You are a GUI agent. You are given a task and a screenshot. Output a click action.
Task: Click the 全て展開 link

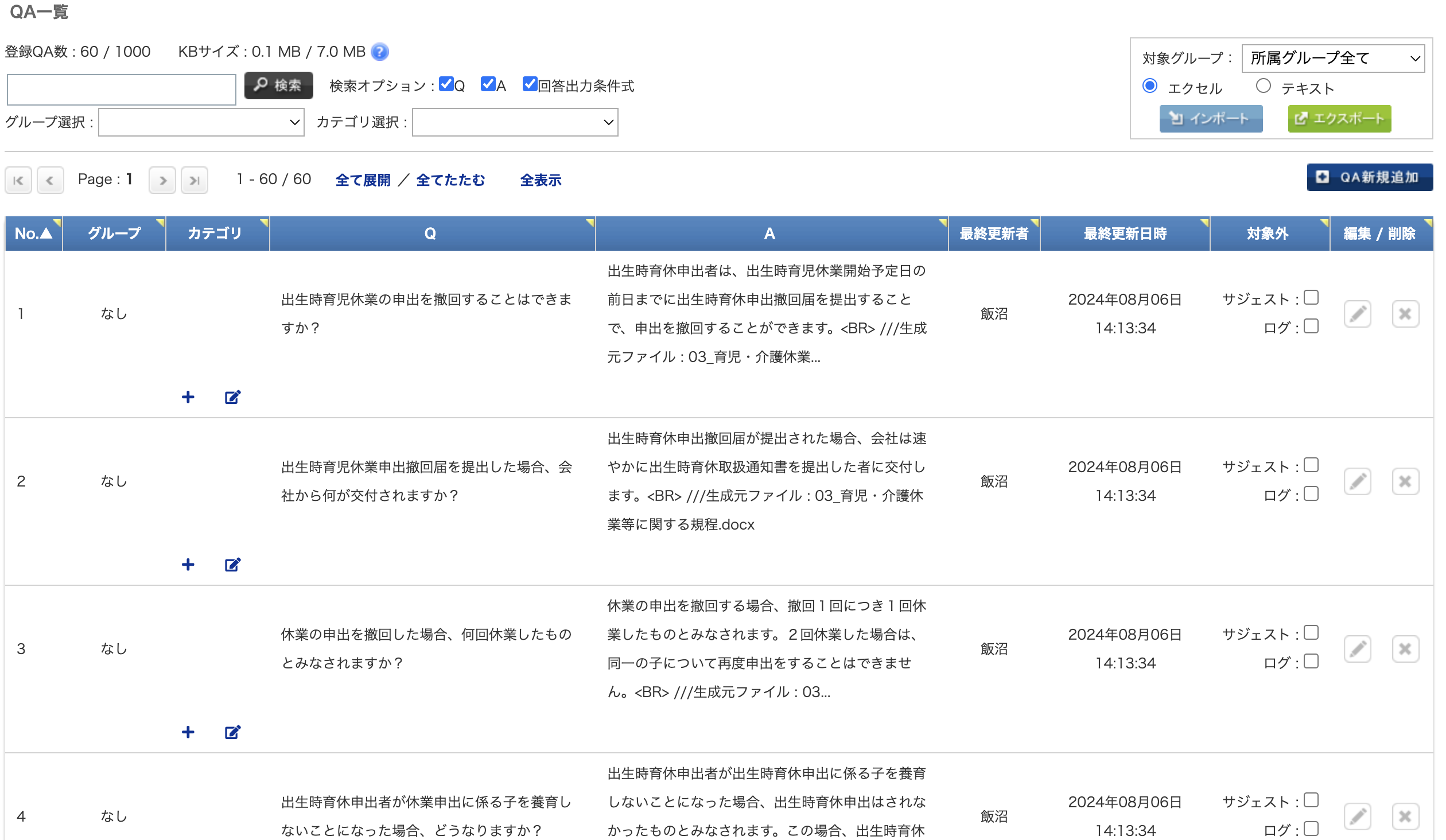(363, 180)
